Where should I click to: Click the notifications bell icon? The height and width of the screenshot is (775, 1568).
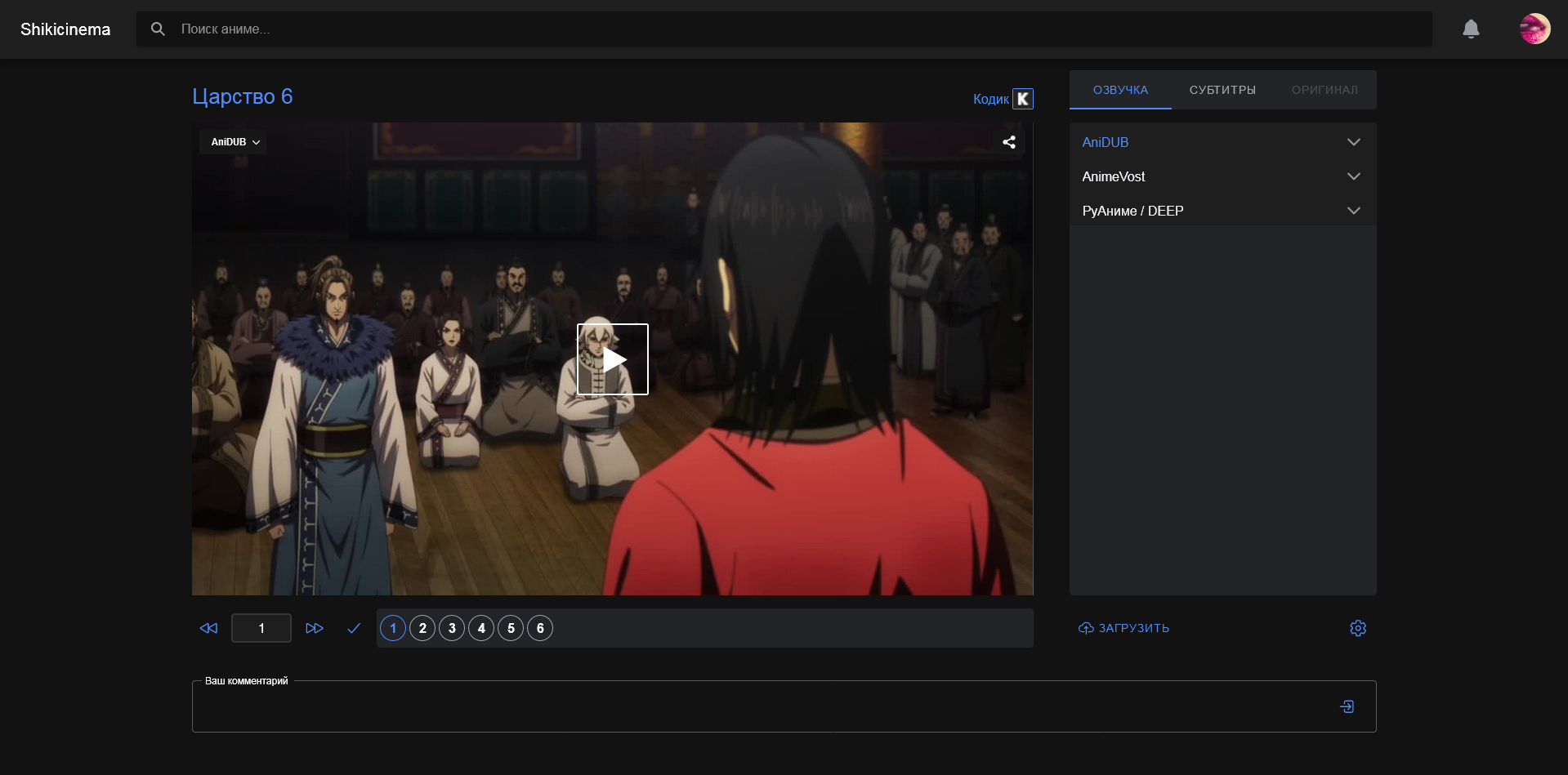click(x=1471, y=29)
